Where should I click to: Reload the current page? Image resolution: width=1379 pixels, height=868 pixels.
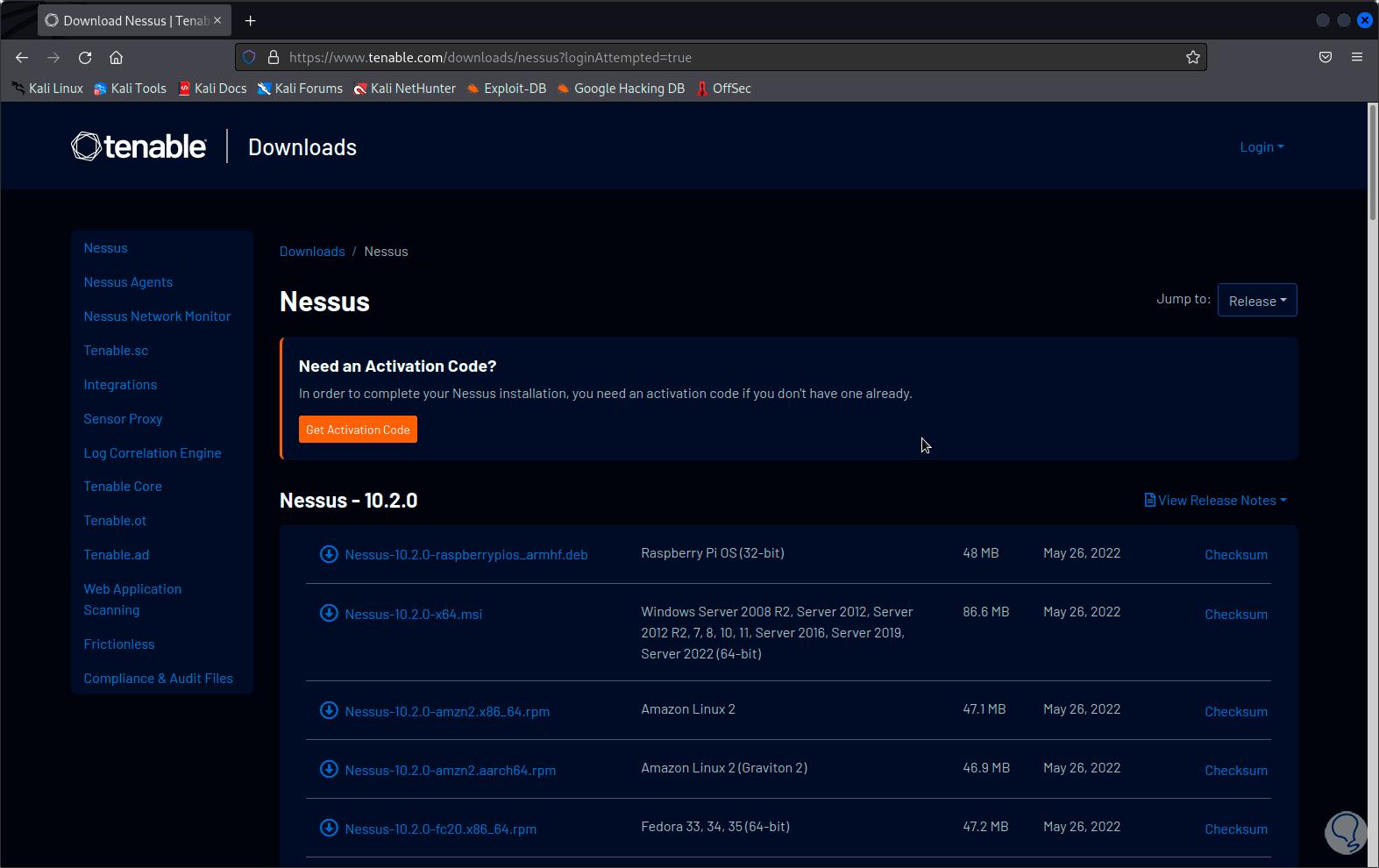coord(85,58)
